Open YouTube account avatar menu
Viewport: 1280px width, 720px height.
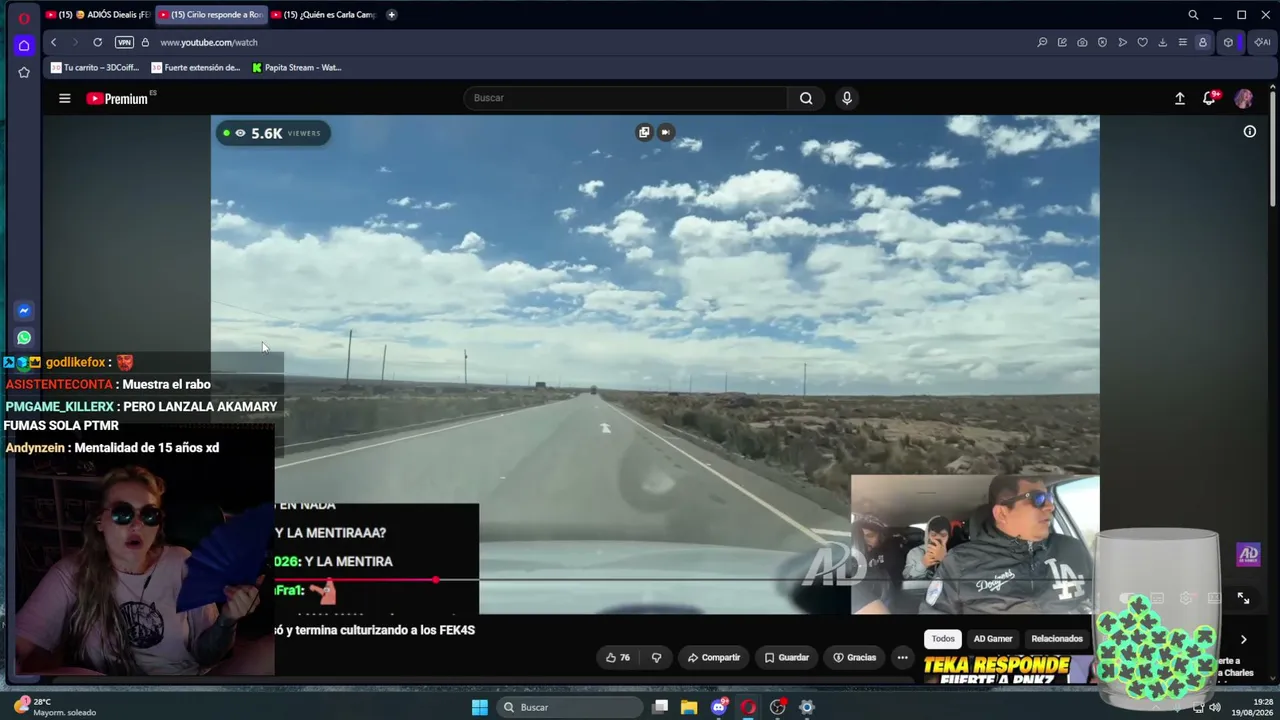pyautogui.click(x=1244, y=98)
